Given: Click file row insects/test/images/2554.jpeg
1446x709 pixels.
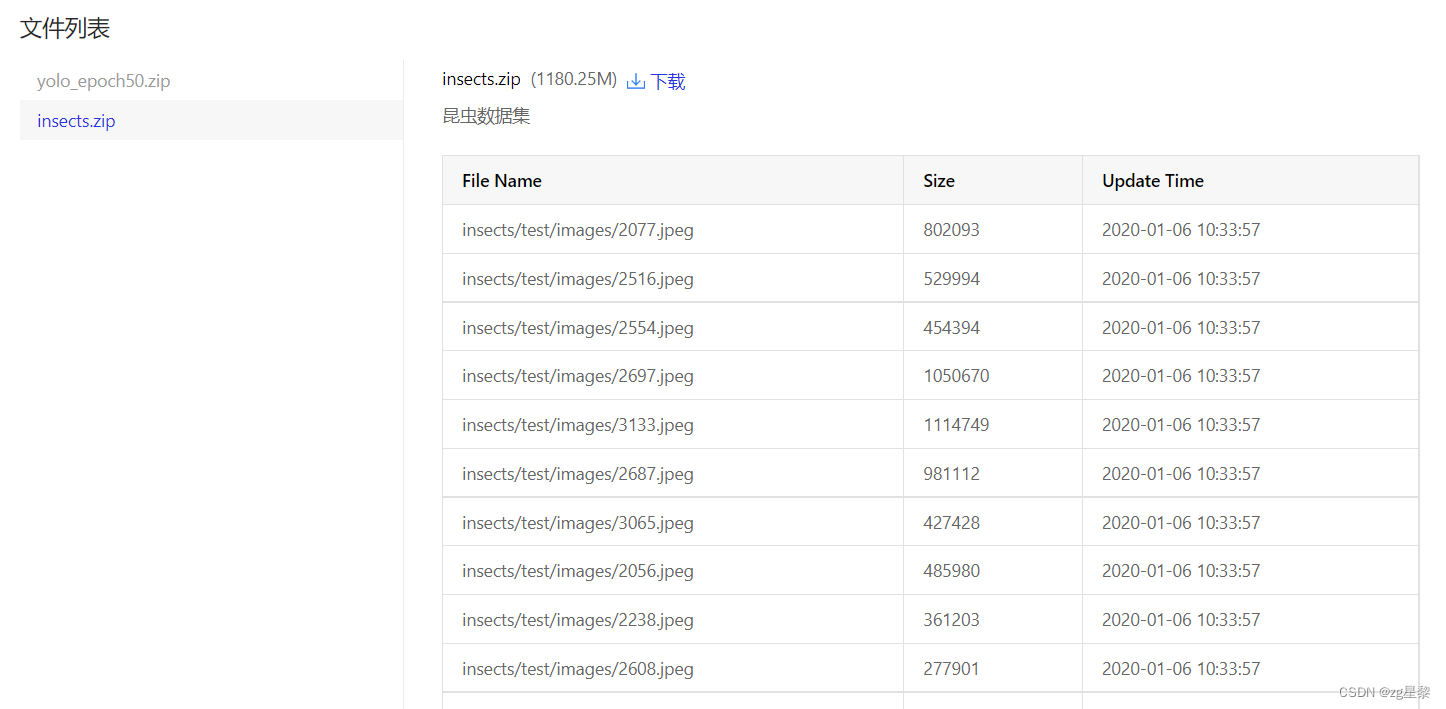Looking at the screenshot, I should click(x=930, y=328).
